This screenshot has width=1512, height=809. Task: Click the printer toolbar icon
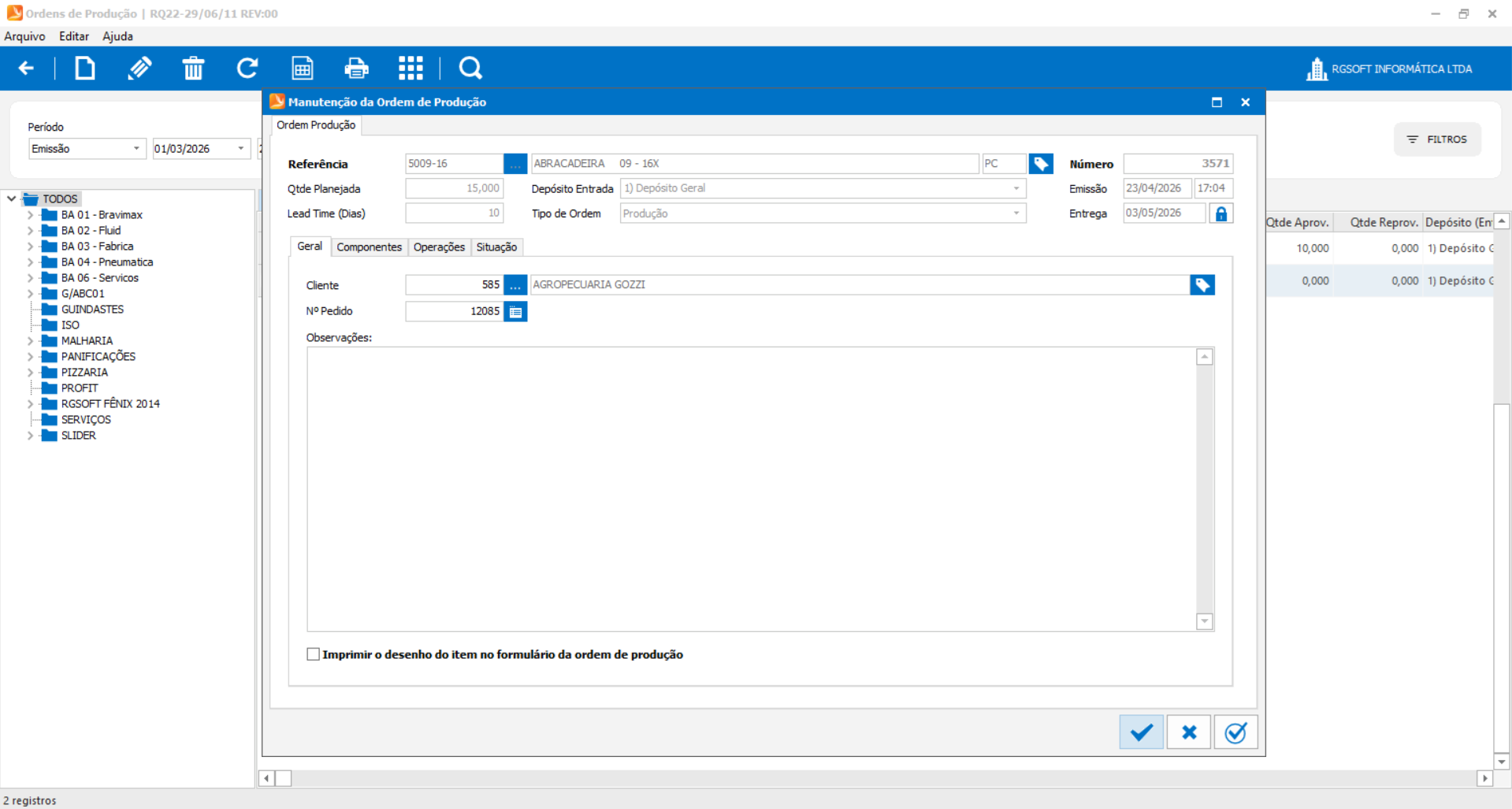[x=356, y=69]
